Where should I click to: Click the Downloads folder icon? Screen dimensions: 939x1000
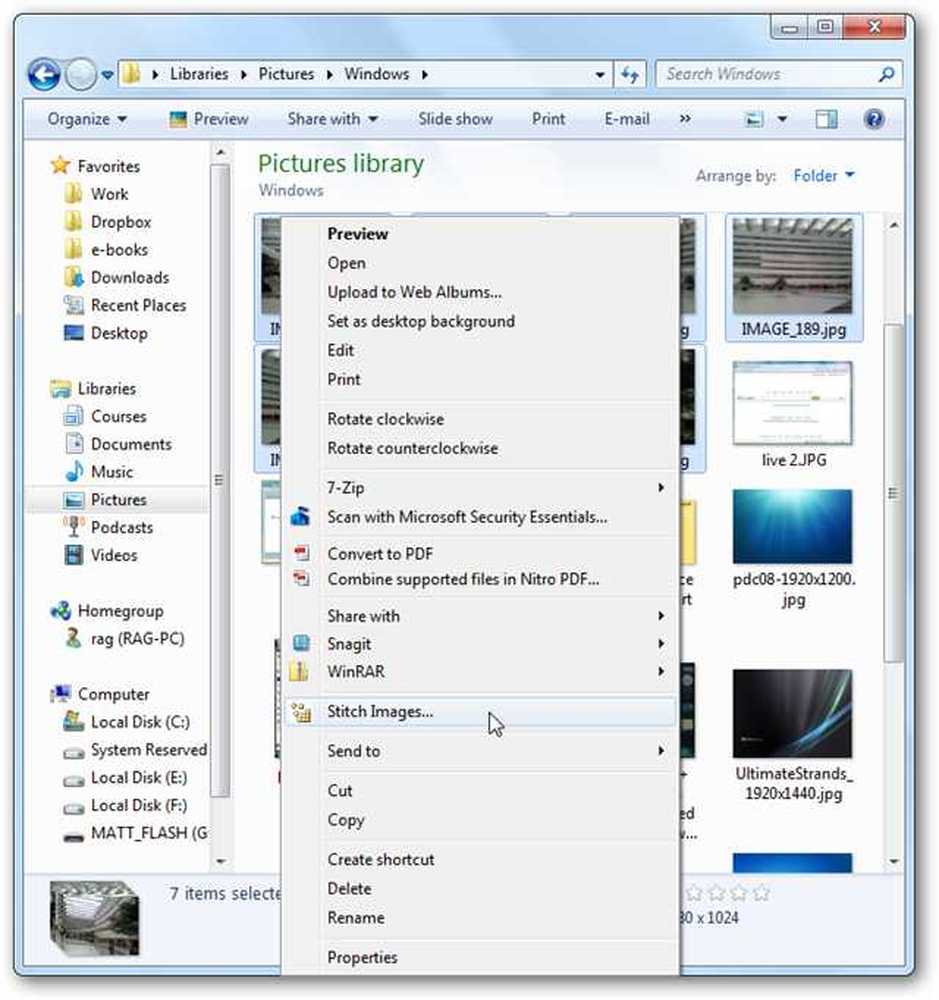73,277
